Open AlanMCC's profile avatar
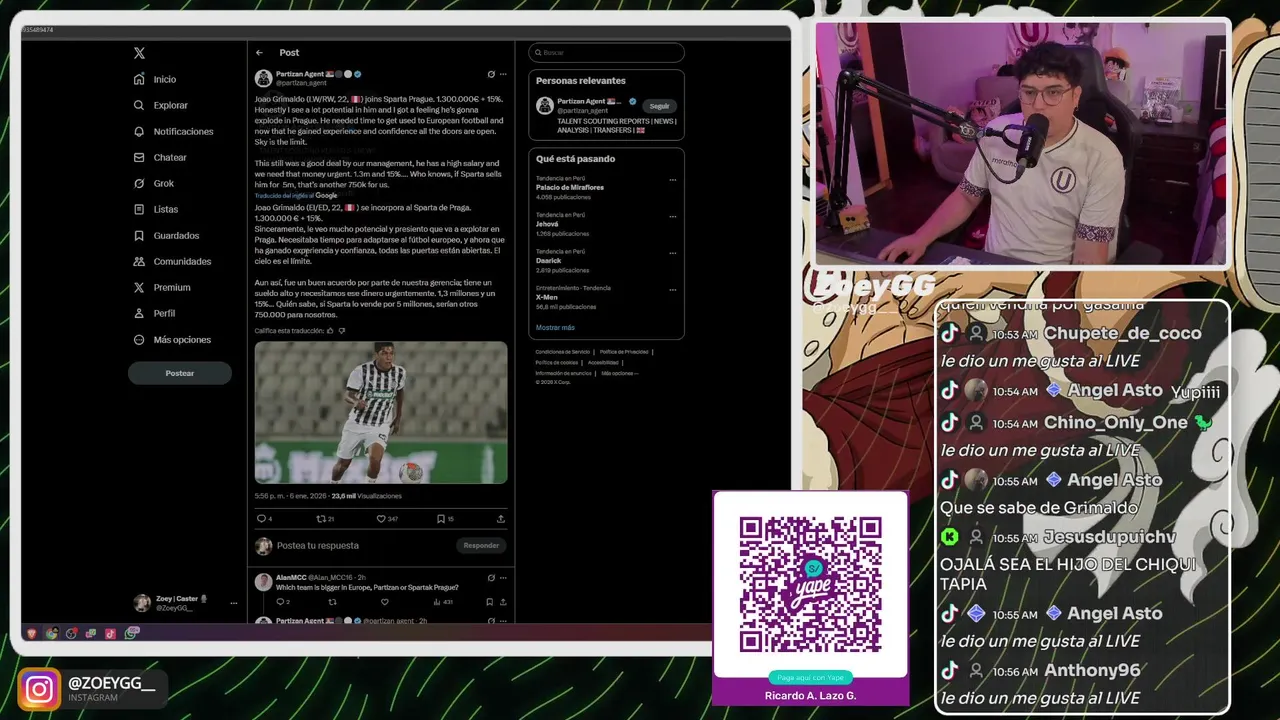 point(263,582)
